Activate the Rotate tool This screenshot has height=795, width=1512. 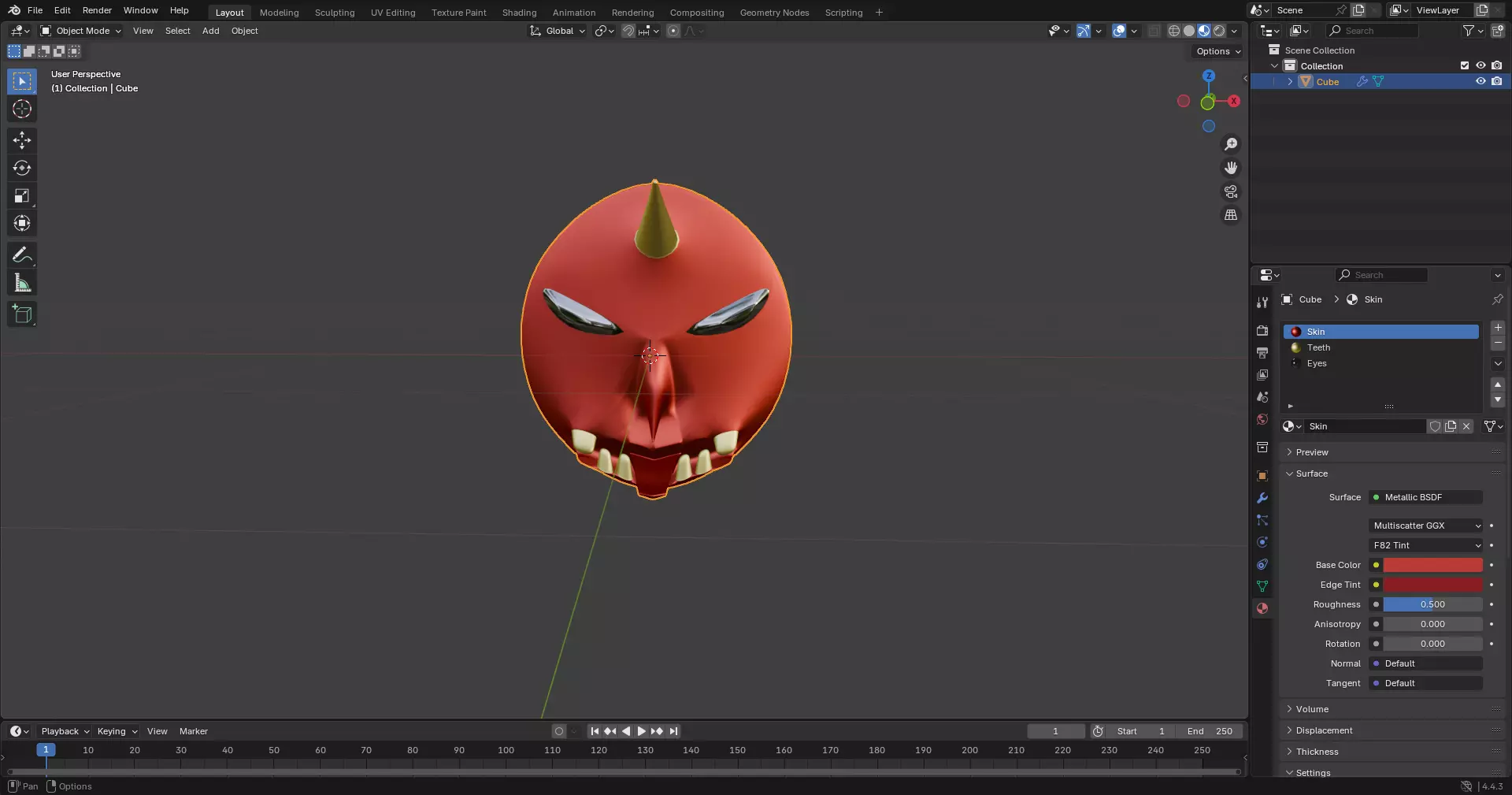tap(22, 168)
